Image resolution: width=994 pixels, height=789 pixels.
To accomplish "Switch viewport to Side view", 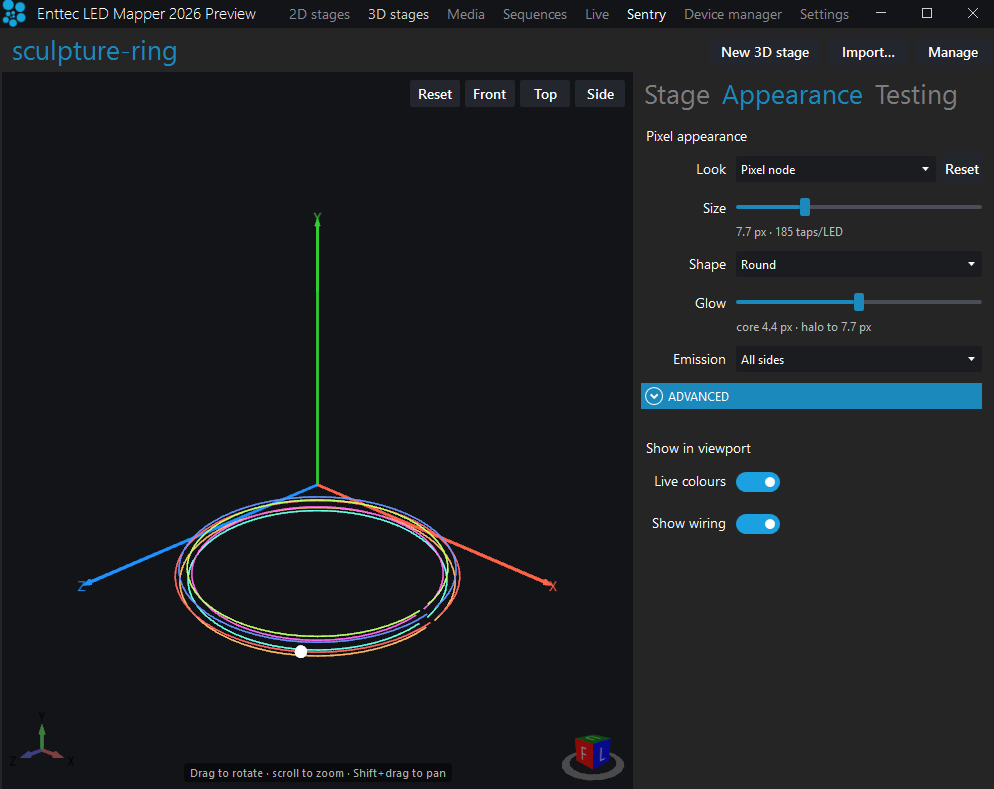I will [600, 94].
